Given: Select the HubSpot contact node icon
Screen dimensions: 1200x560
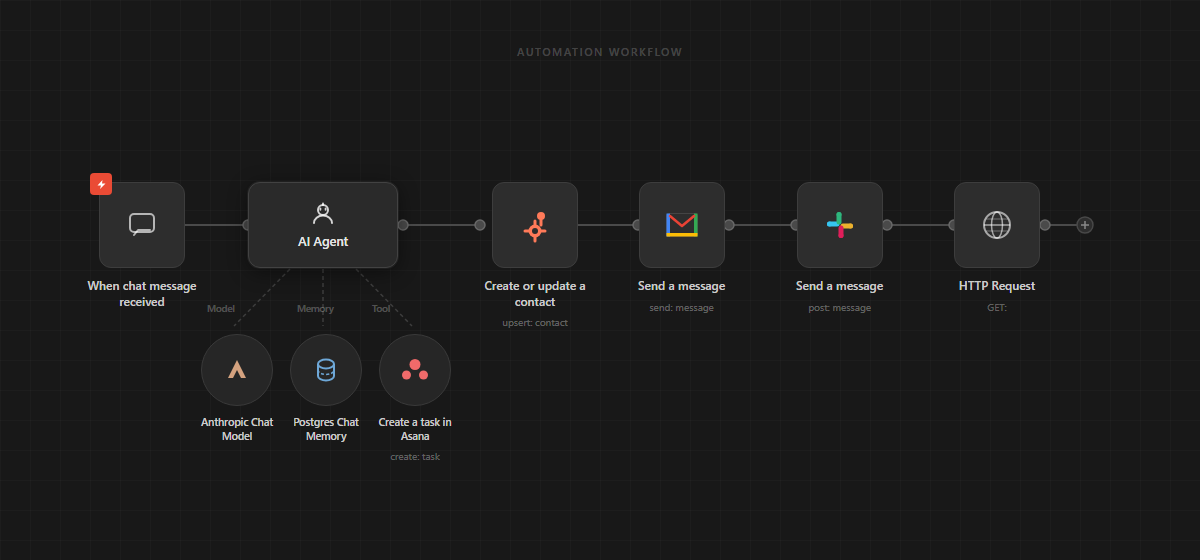Looking at the screenshot, I should (x=535, y=225).
